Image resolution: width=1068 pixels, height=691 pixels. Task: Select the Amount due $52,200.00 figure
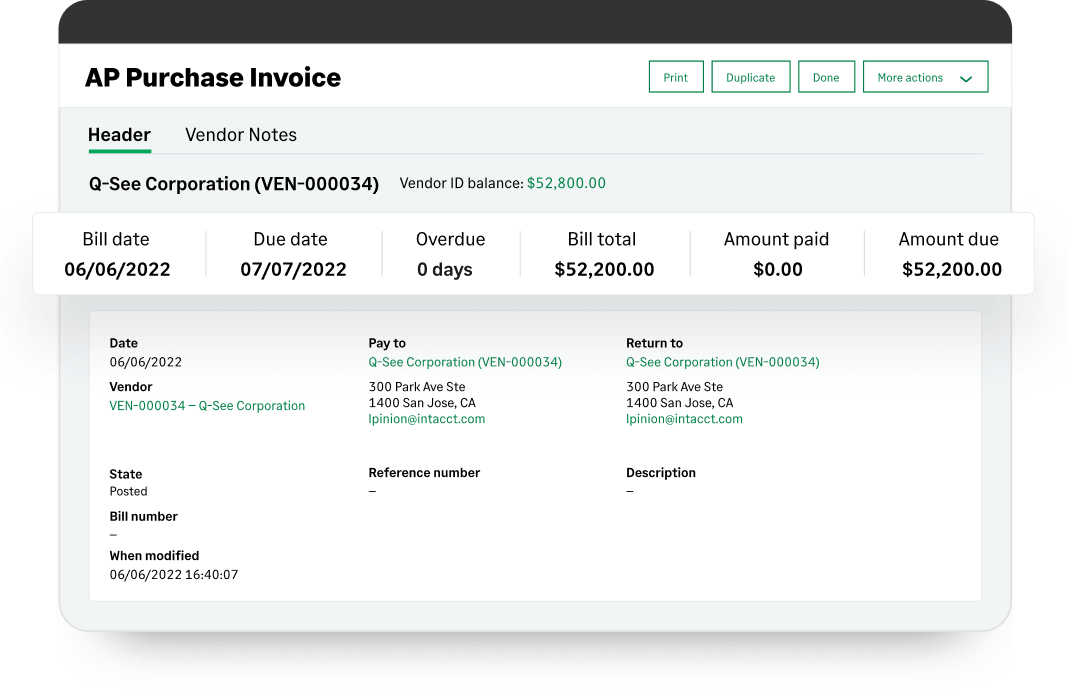pyautogui.click(x=951, y=269)
